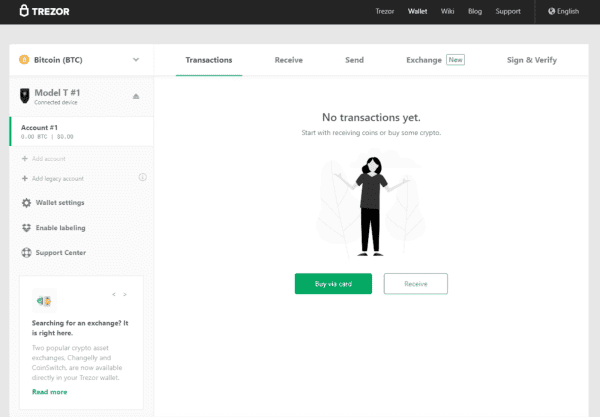
Task: Select Account #1 in the sidebar
Action: point(82,132)
